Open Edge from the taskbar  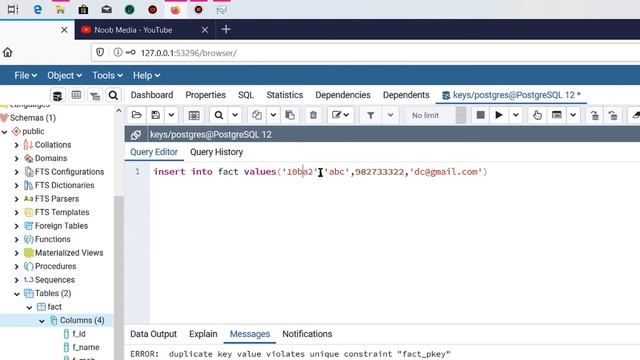pyautogui.click(x=37, y=9)
